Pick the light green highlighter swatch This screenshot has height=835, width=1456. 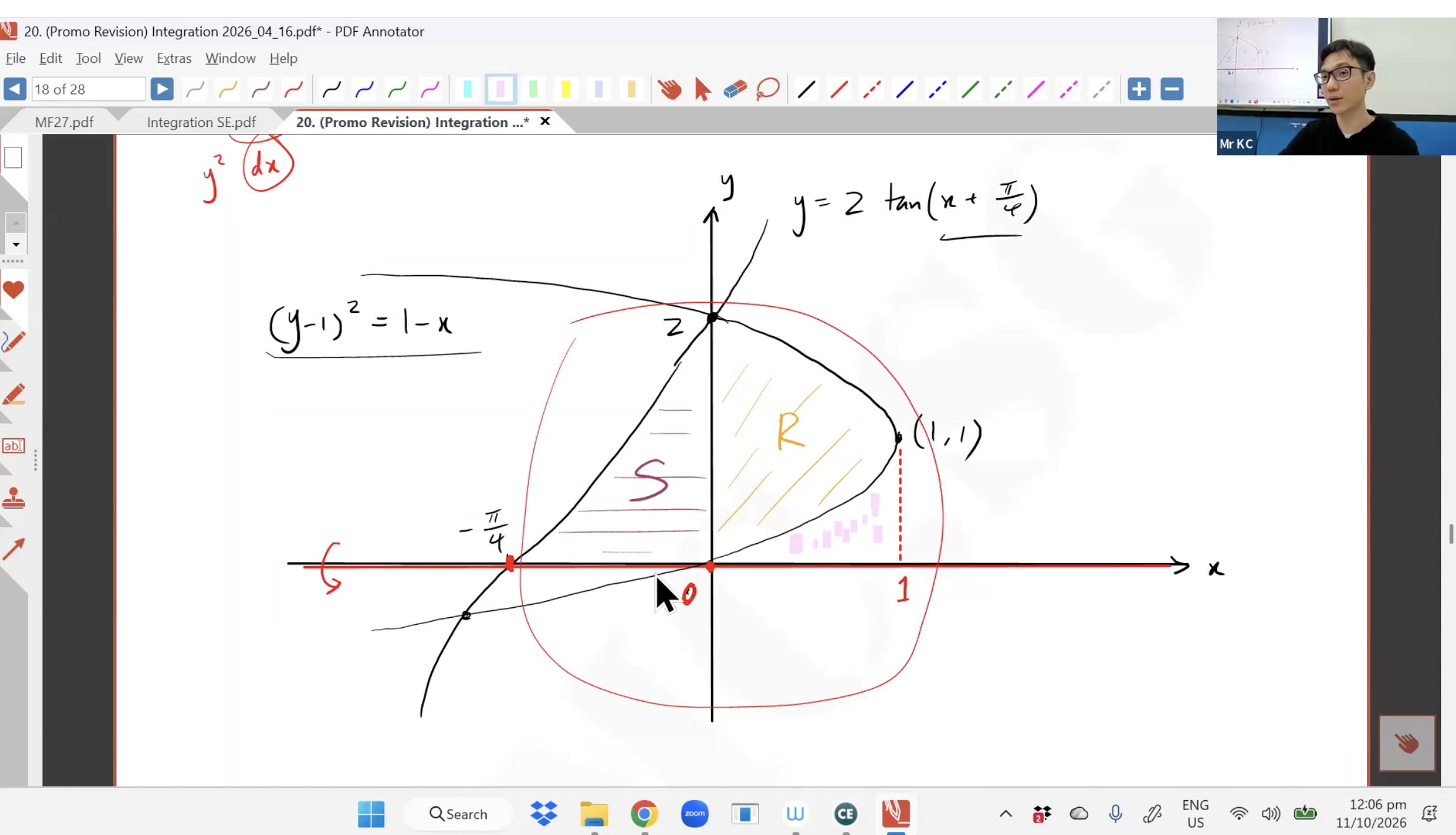coord(533,89)
